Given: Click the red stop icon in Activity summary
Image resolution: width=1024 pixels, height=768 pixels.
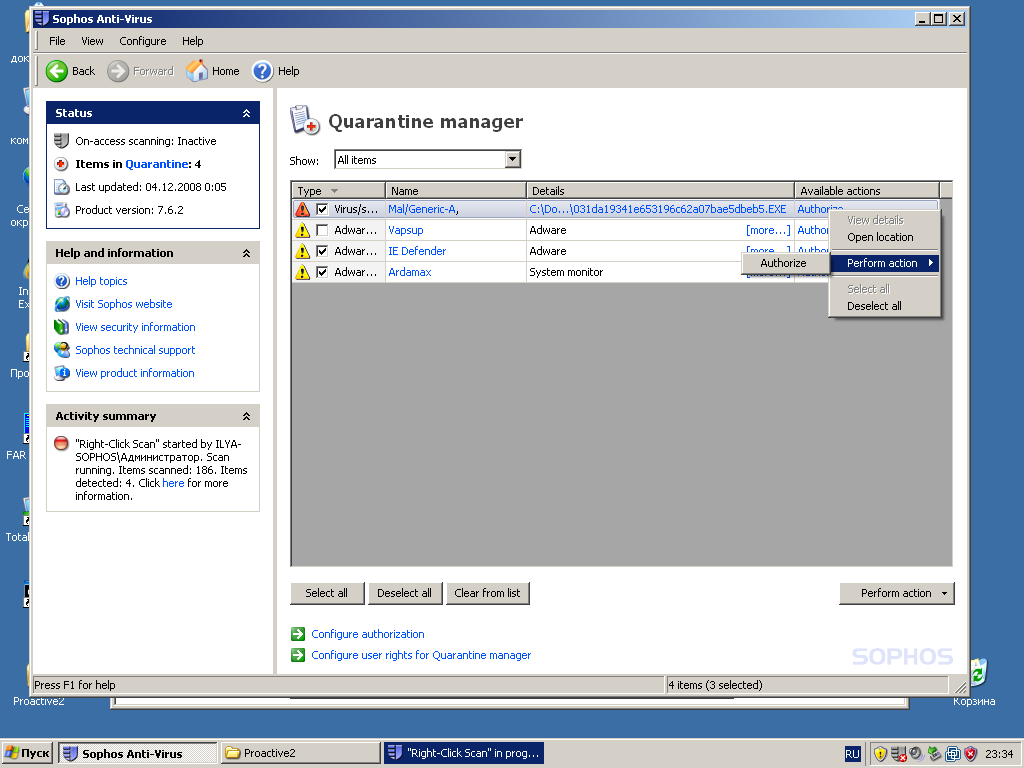Looking at the screenshot, I should [x=61, y=443].
